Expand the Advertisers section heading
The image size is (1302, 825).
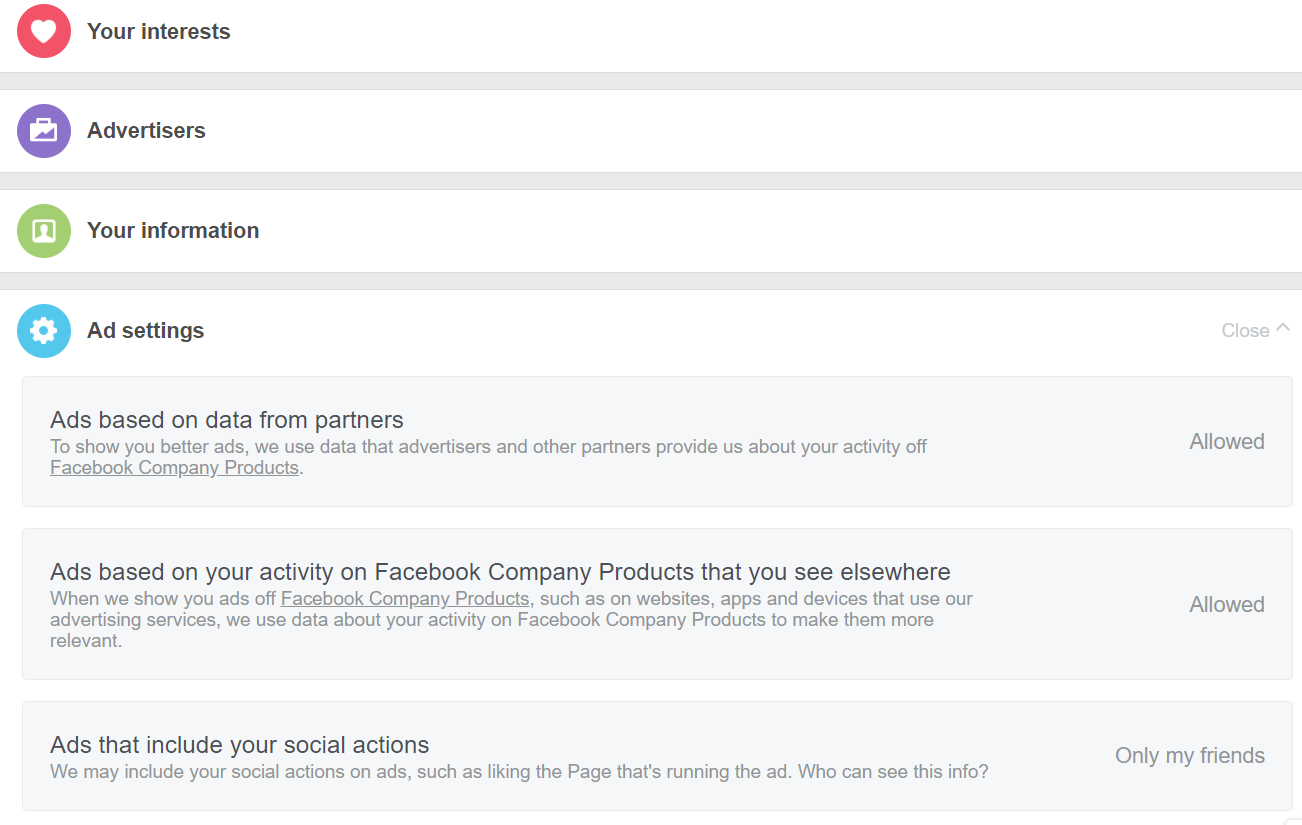click(x=146, y=131)
